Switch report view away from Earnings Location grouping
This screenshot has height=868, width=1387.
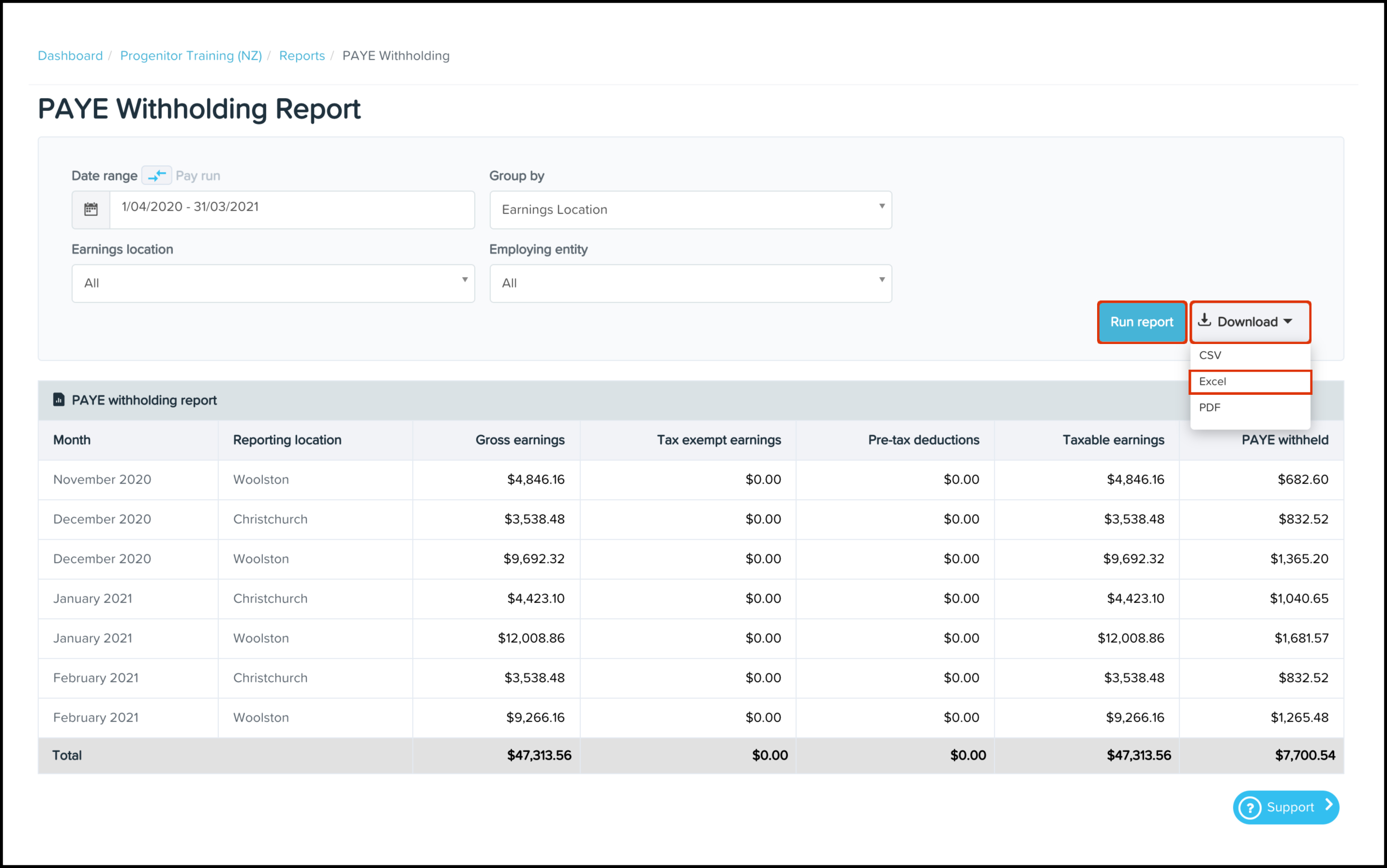(690, 210)
